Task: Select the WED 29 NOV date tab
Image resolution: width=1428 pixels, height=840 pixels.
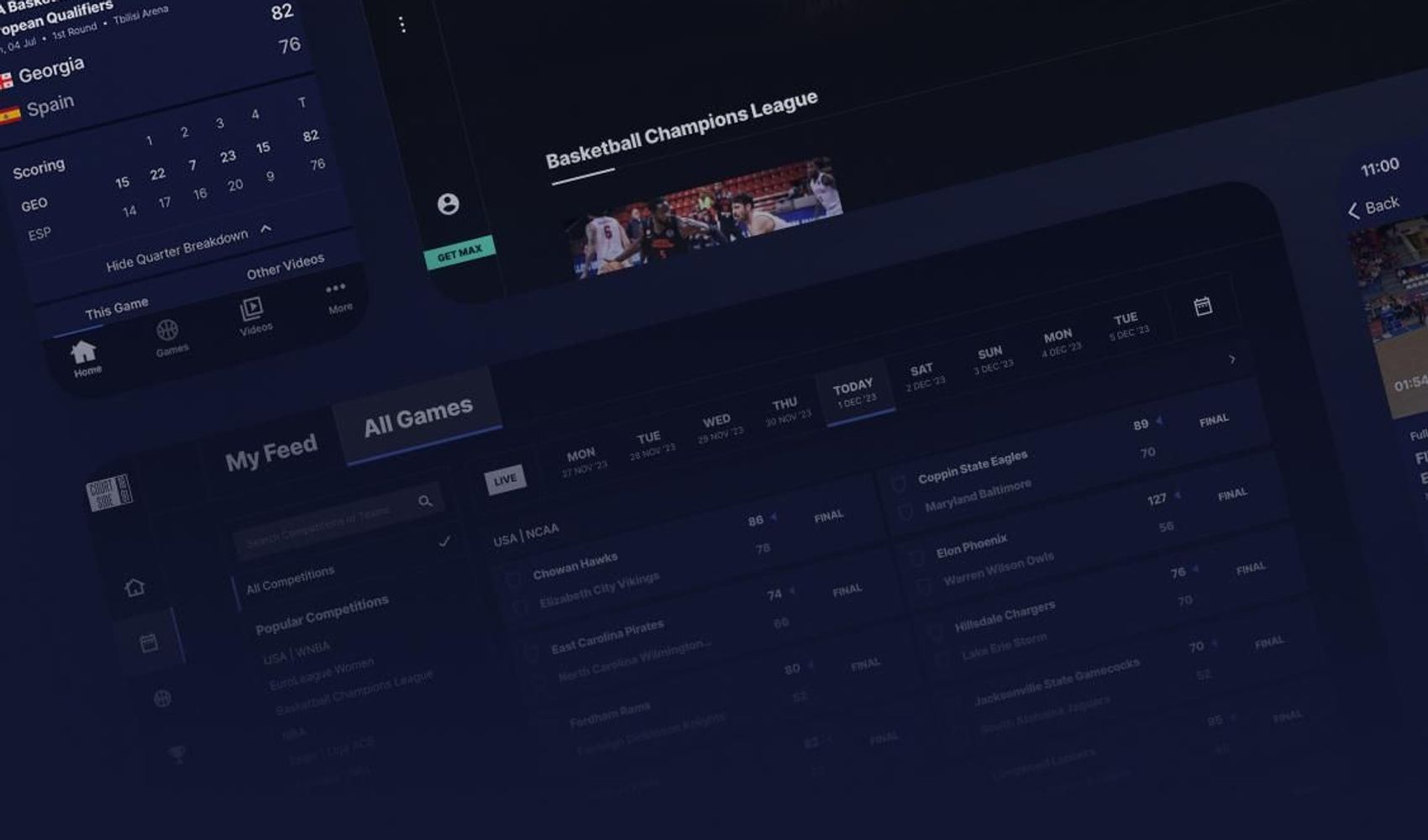Action: [x=720, y=428]
